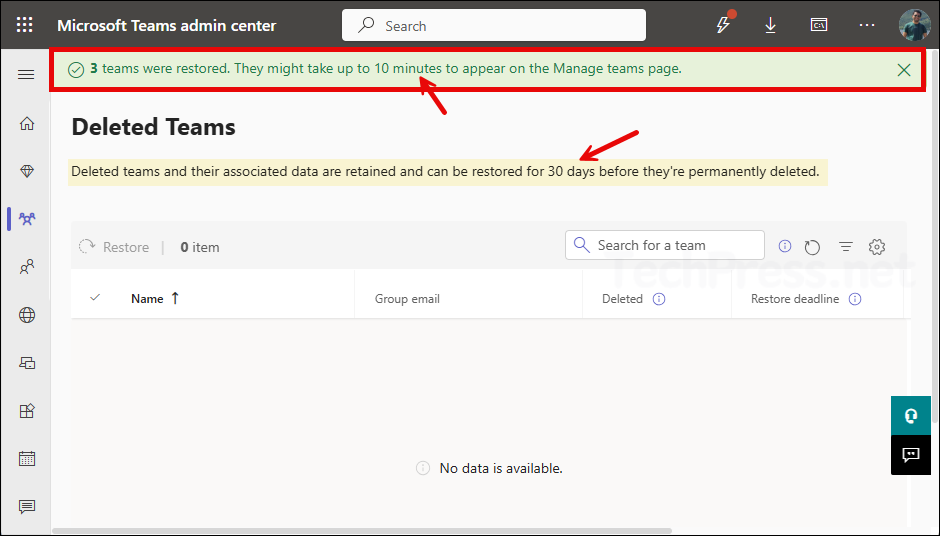
Task: Open the Teams apps icon in sidebar
Action: pyautogui.click(x=27, y=411)
